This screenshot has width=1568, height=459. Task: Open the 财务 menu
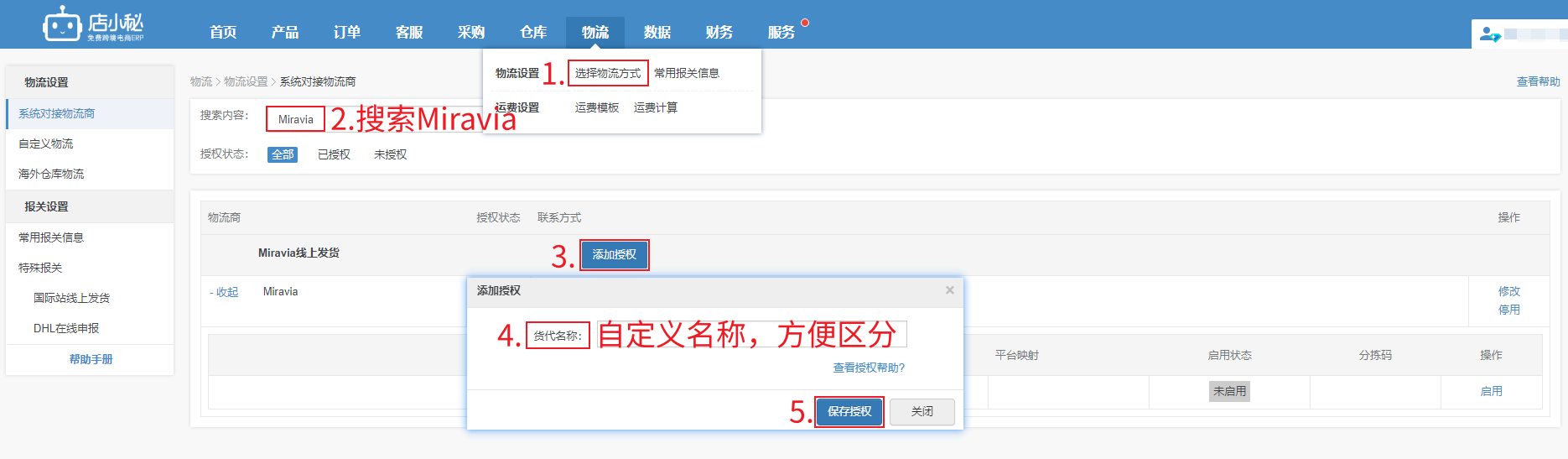coord(719,32)
